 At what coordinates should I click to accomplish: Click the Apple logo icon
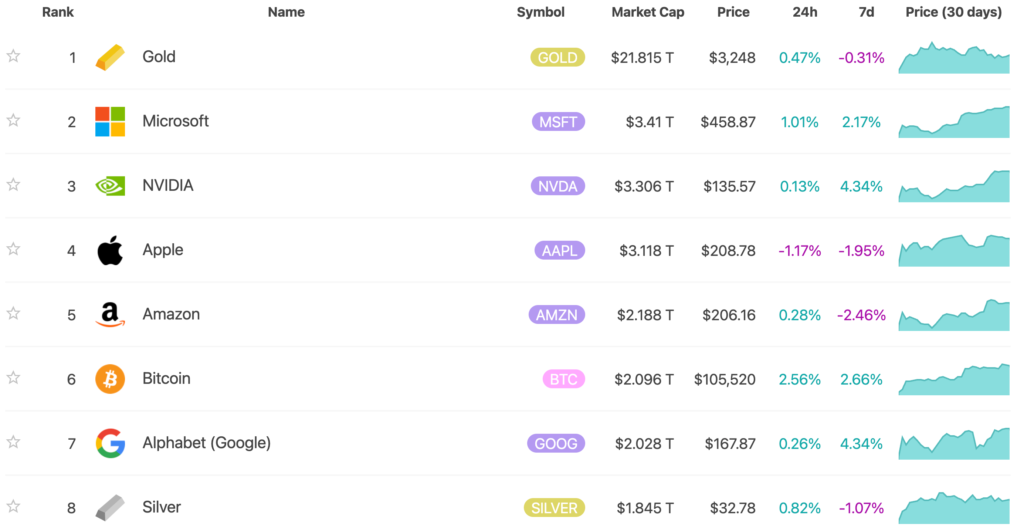pyautogui.click(x=110, y=250)
